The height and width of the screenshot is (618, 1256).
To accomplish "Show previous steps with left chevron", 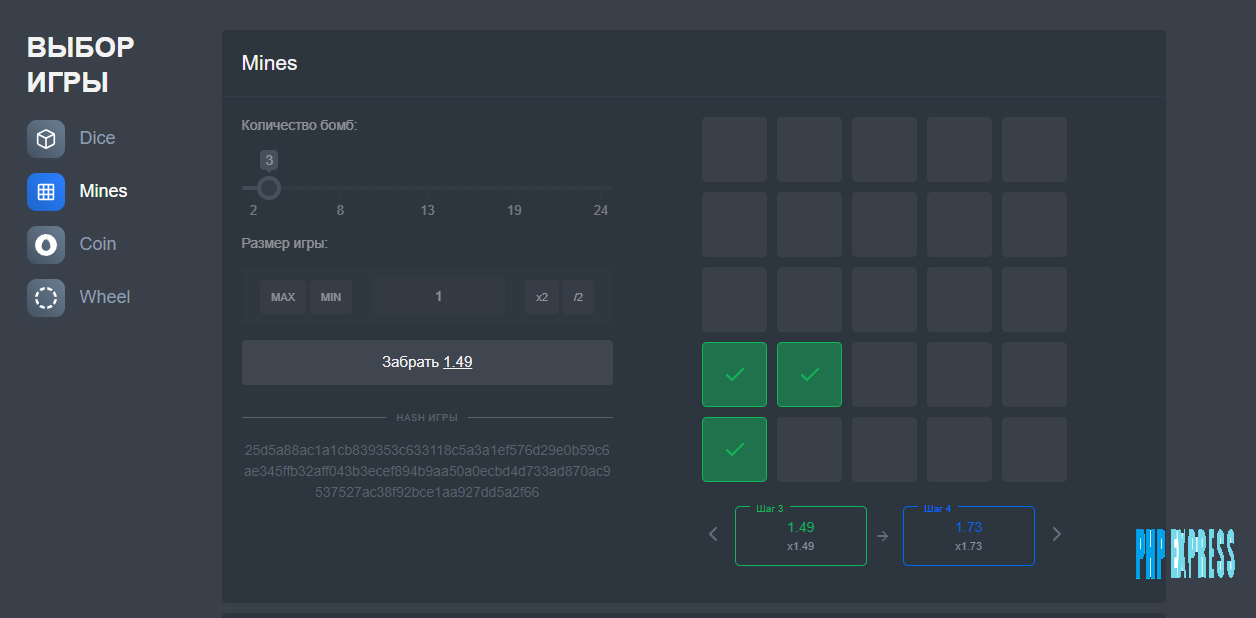I will click(x=713, y=534).
